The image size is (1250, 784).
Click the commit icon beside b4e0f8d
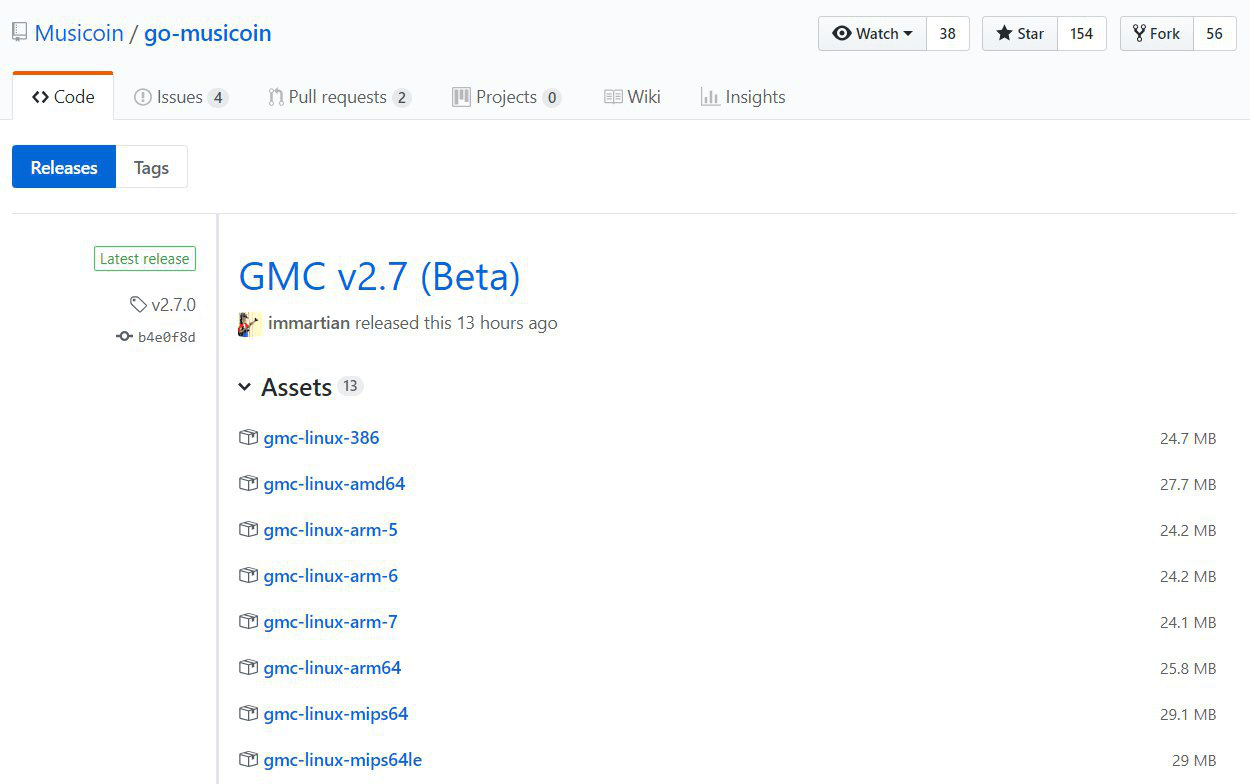point(124,337)
